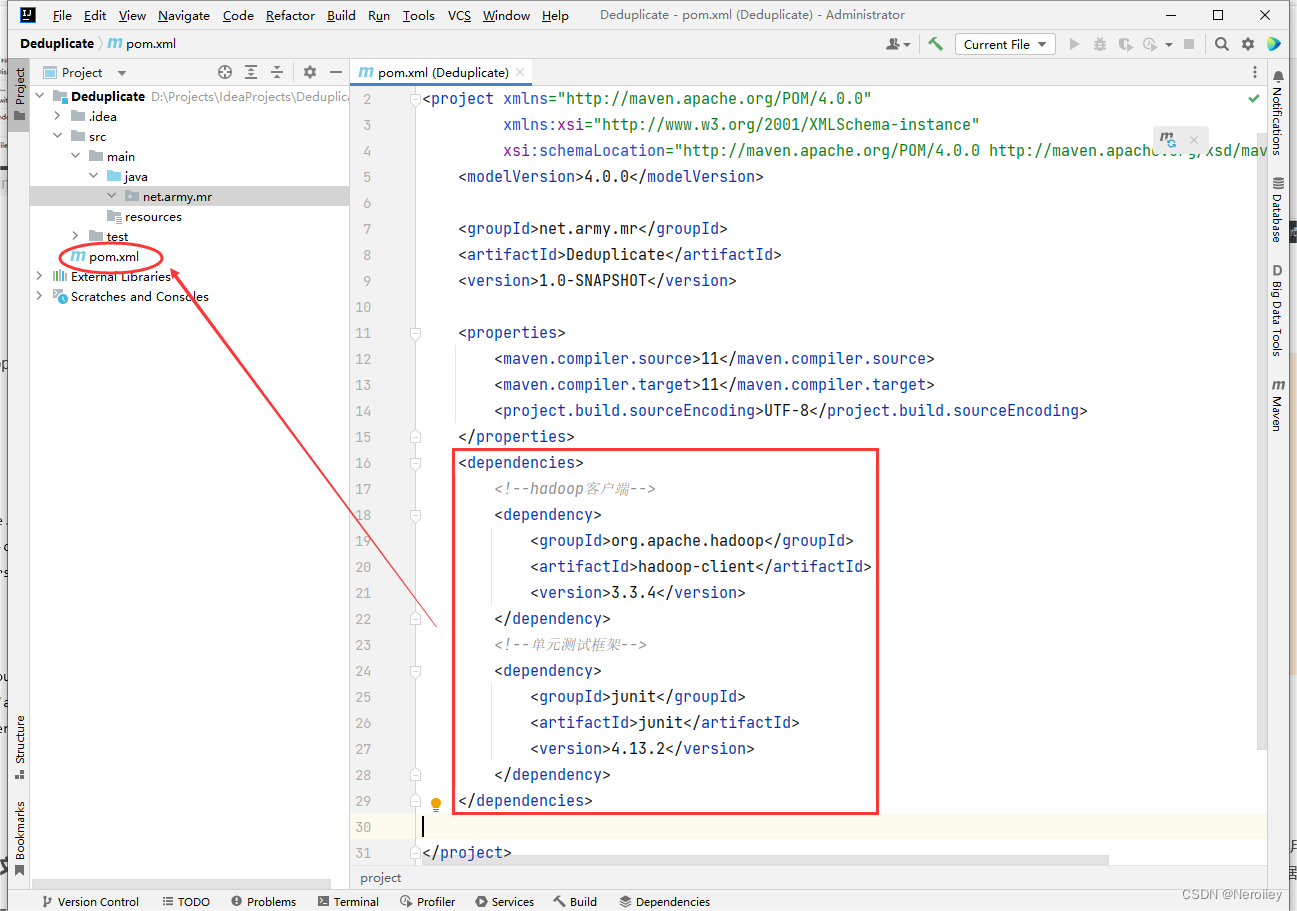Open the Navigate menu
1297x911 pixels.
click(x=184, y=15)
